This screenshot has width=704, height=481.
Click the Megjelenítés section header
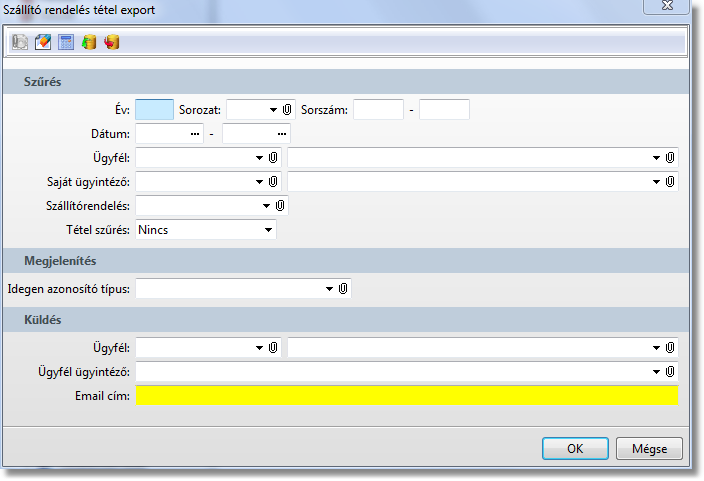pos(346,260)
